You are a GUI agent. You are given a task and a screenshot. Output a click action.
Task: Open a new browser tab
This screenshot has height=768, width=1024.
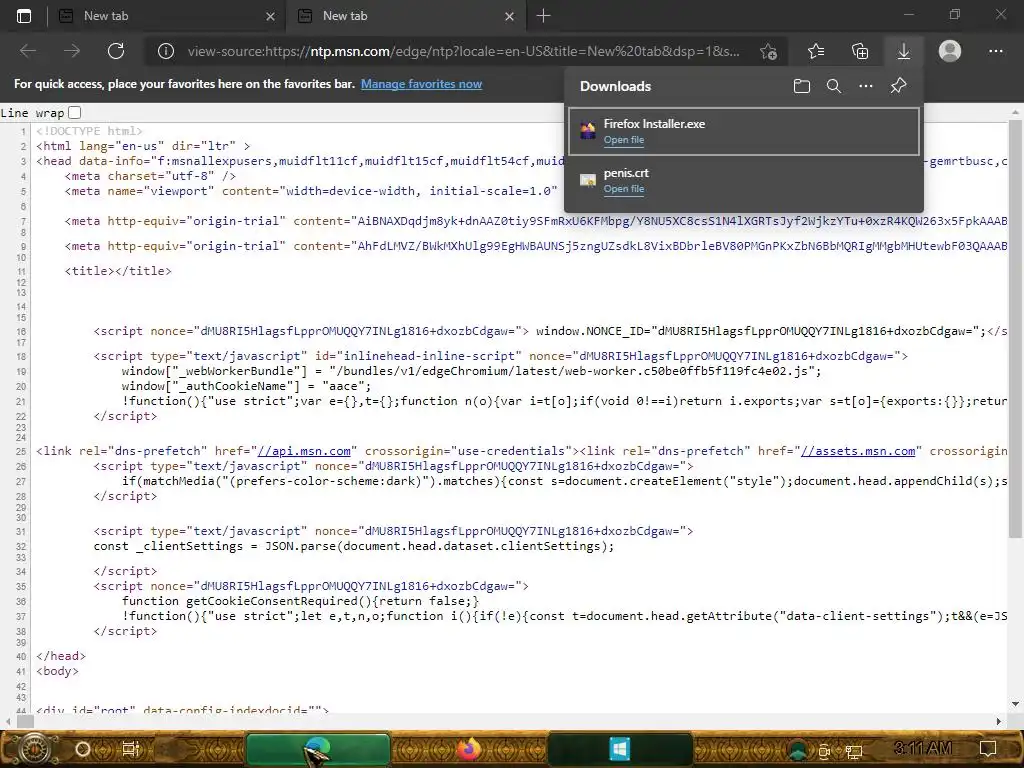(543, 16)
